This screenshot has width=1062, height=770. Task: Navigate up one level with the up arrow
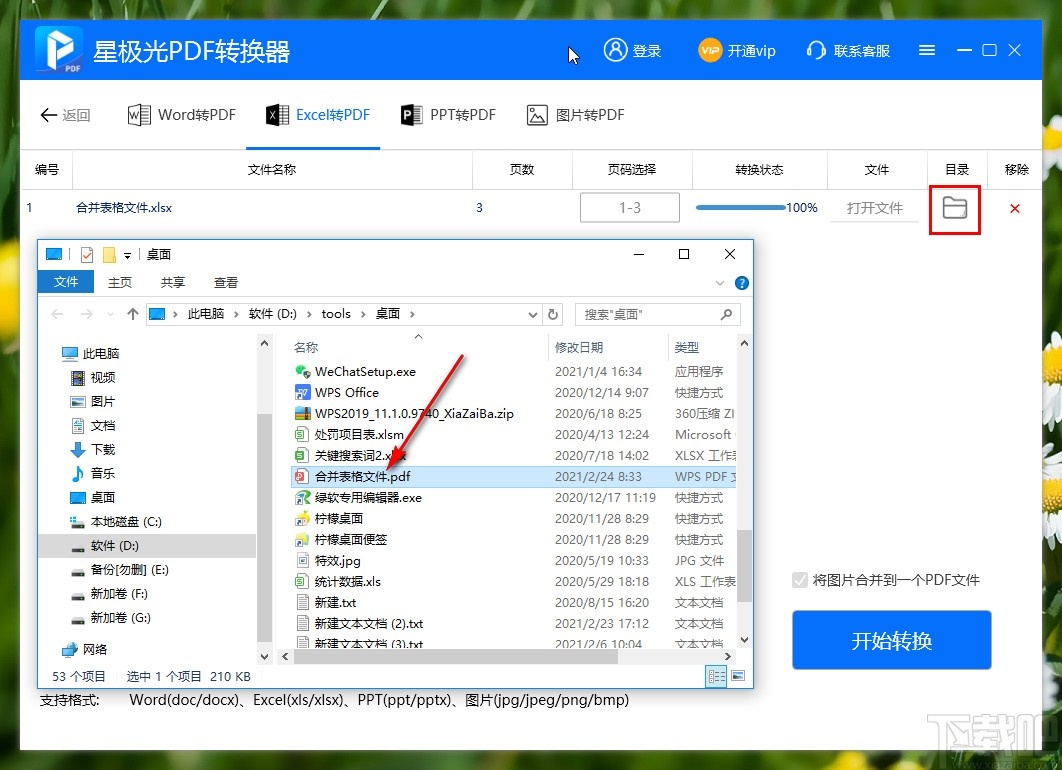tap(133, 313)
